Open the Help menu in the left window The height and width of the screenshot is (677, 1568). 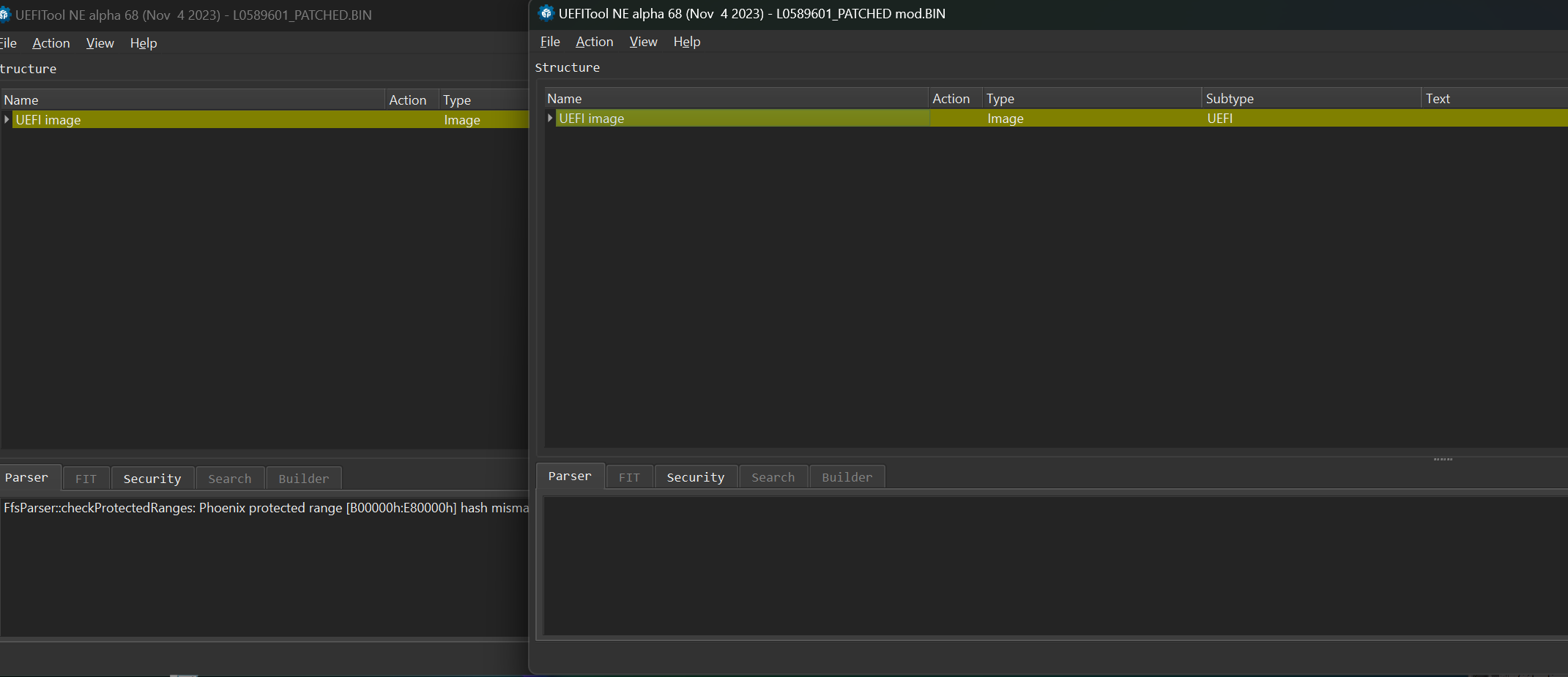[144, 43]
